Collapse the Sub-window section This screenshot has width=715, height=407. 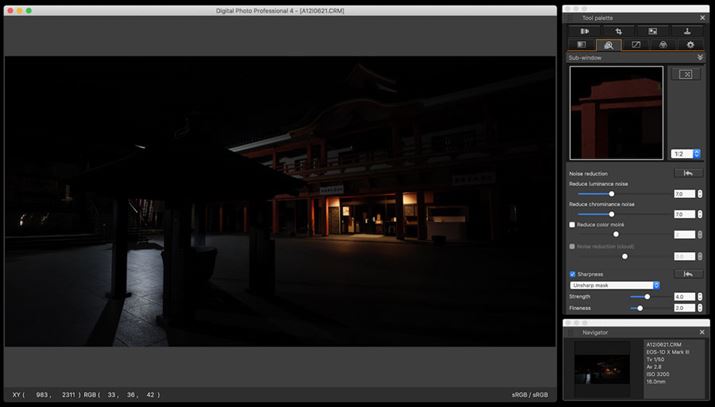[x=700, y=58]
